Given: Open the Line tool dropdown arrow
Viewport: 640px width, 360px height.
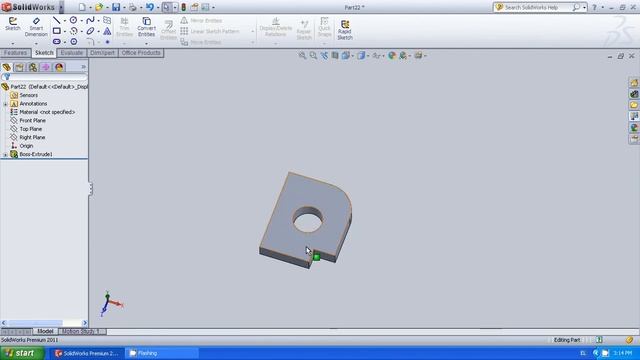Looking at the screenshot, I should [64, 20].
